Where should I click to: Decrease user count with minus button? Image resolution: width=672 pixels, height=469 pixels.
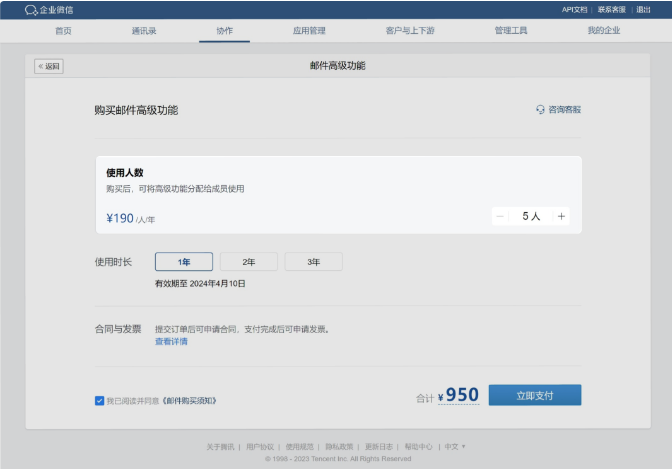click(x=500, y=216)
